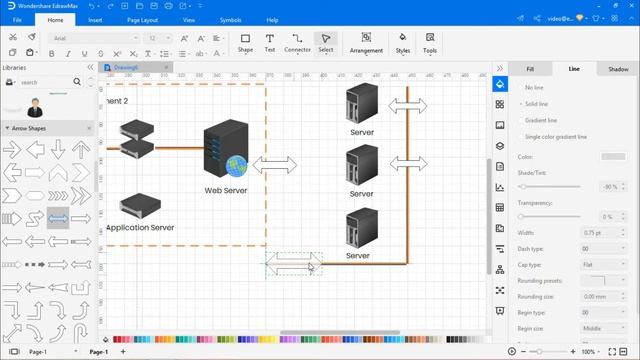Viewport: 640px width, 360px height.
Task: Open the Fill/Line style sidebar icon
Action: coord(500,84)
